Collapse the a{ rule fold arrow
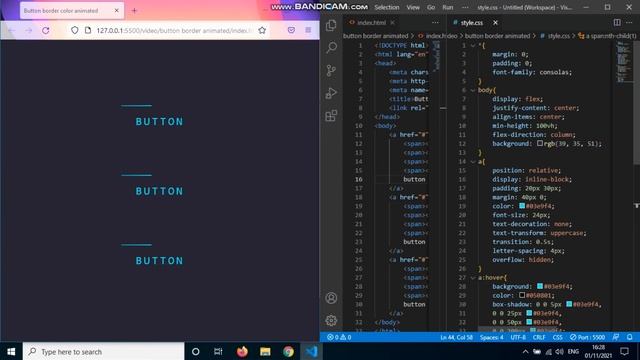 tap(473, 162)
